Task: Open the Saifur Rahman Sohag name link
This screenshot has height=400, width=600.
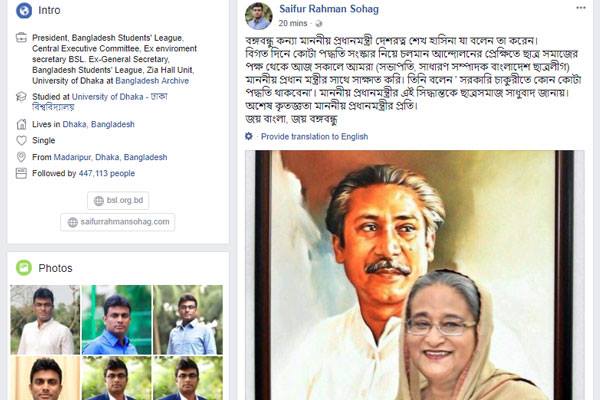Action: pos(329,9)
